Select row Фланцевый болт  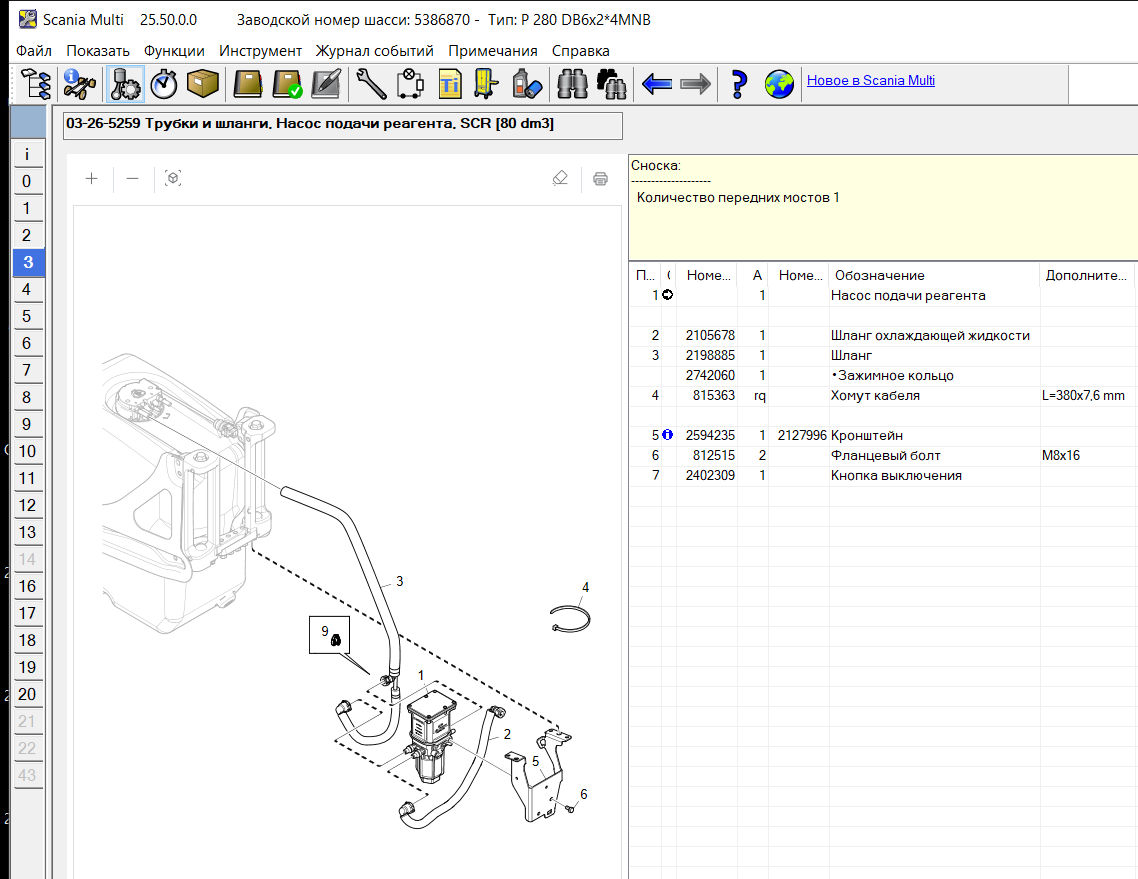[883, 456]
